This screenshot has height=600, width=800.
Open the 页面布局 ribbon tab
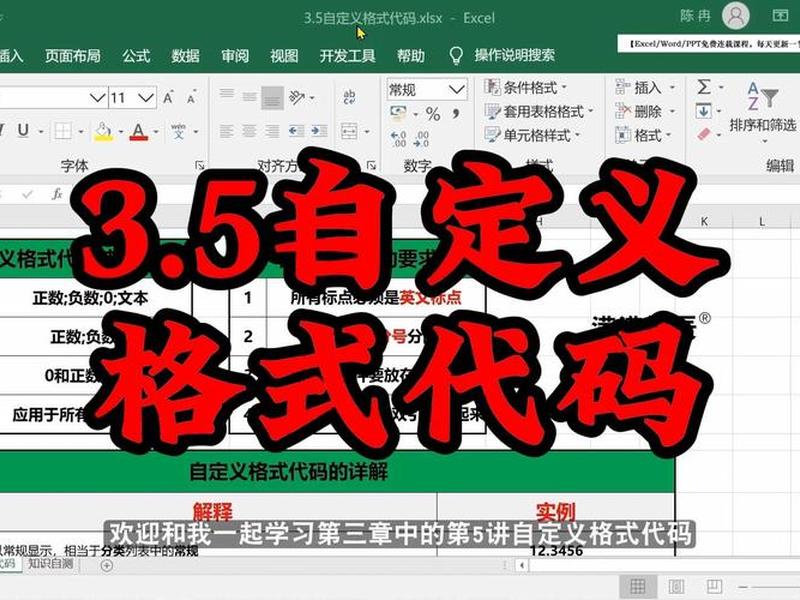tap(72, 56)
